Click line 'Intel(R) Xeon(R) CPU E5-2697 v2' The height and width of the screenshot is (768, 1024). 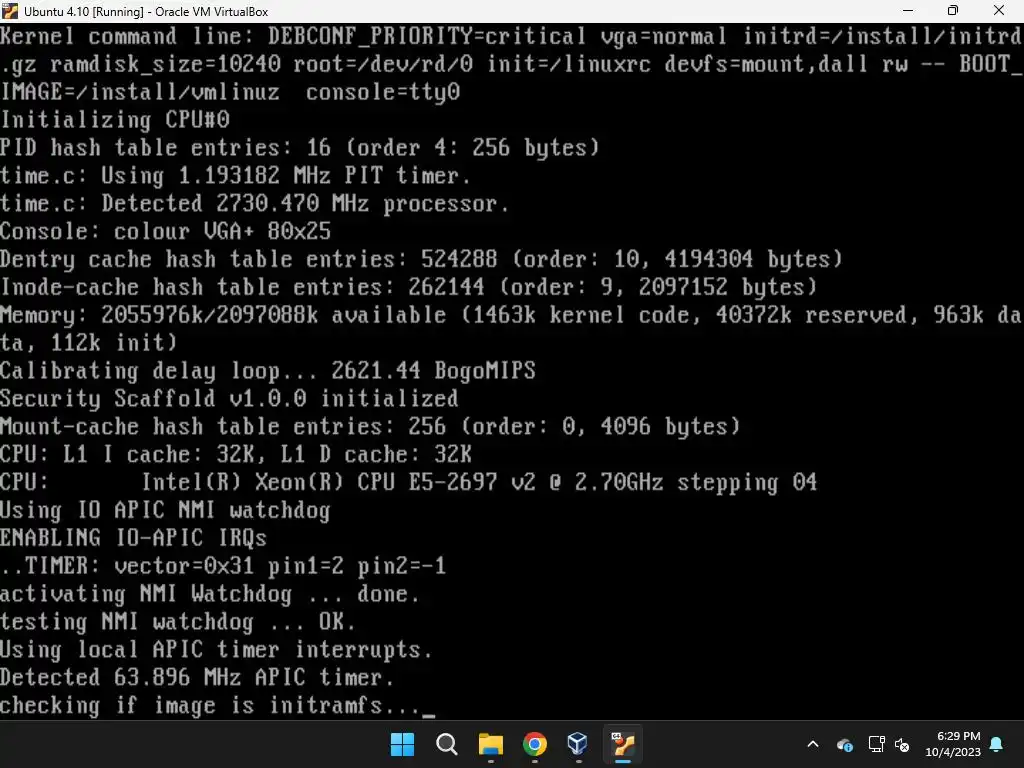[x=338, y=483]
